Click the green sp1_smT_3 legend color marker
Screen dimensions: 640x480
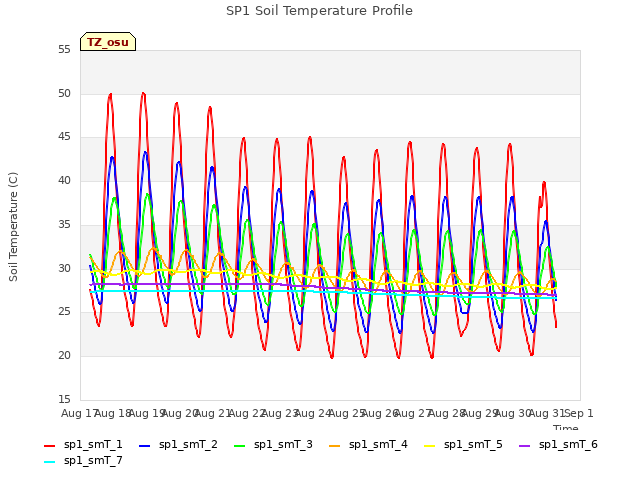[240, 446]
